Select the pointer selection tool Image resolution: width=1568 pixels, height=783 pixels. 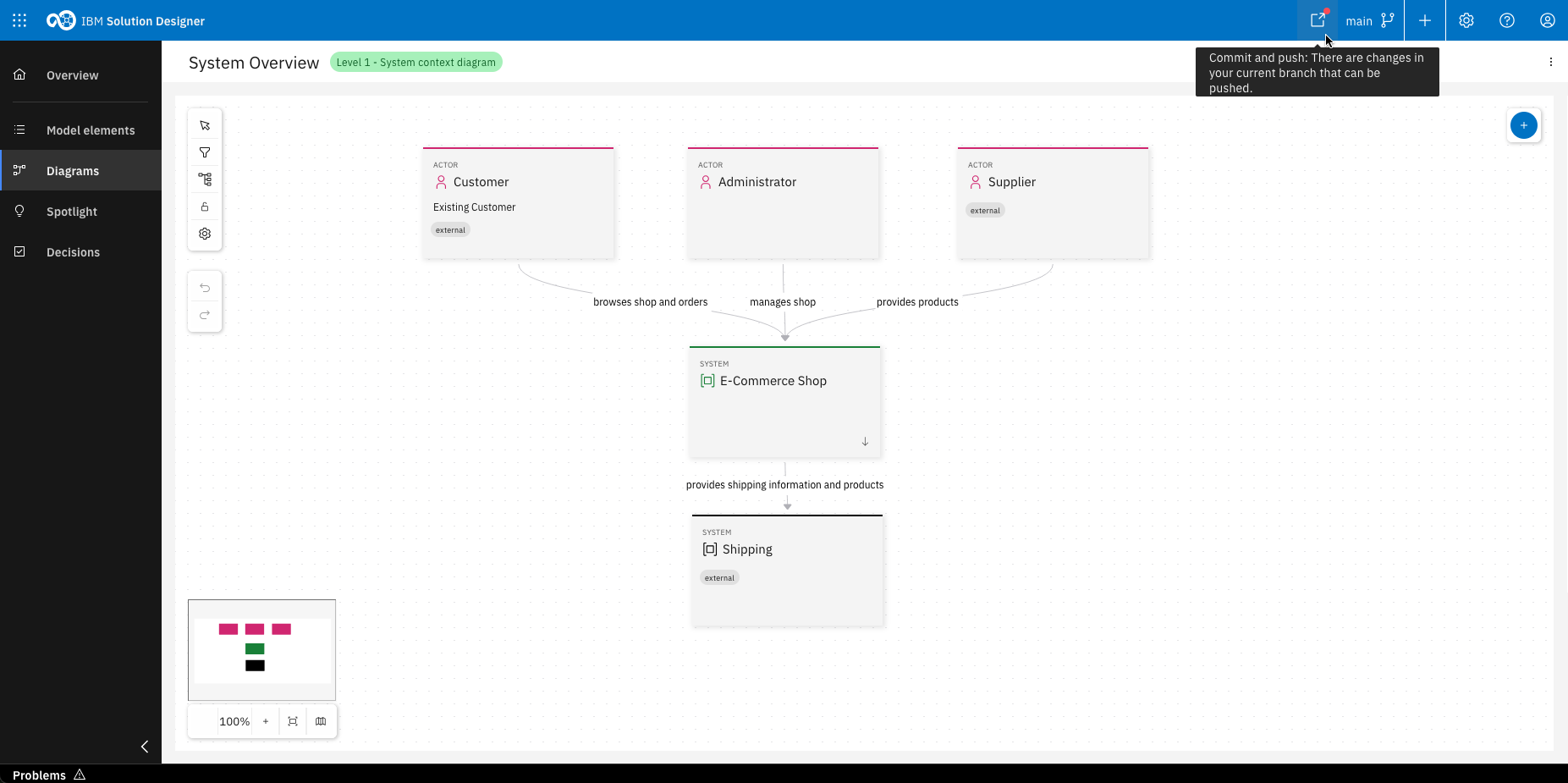click(205, 125)
